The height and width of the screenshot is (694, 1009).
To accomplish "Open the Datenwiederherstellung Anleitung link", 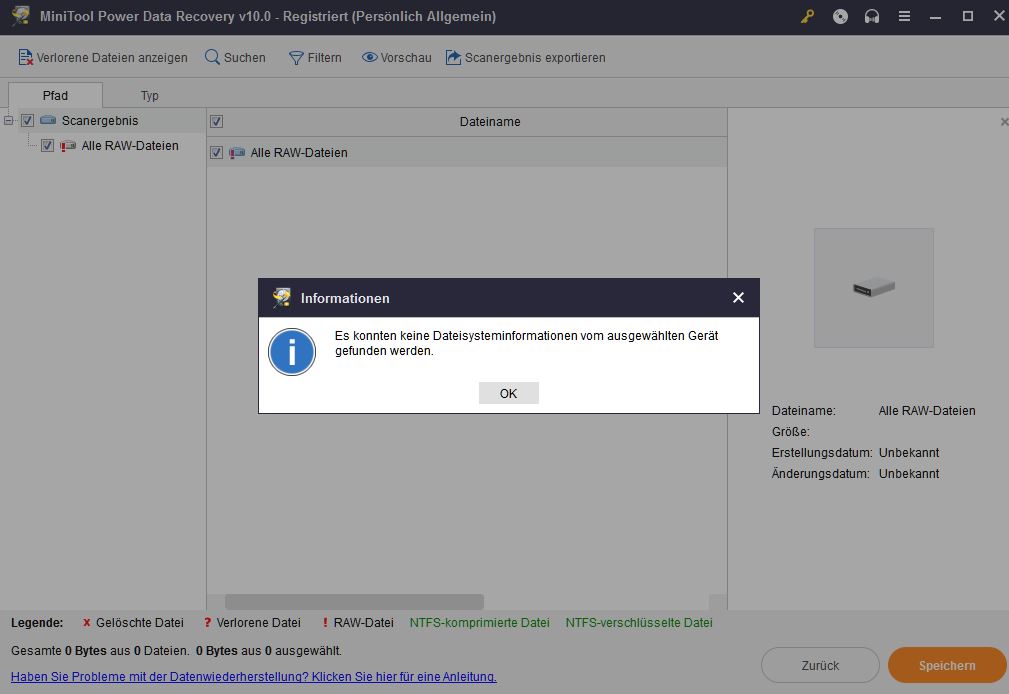I will tap(254, 677).
